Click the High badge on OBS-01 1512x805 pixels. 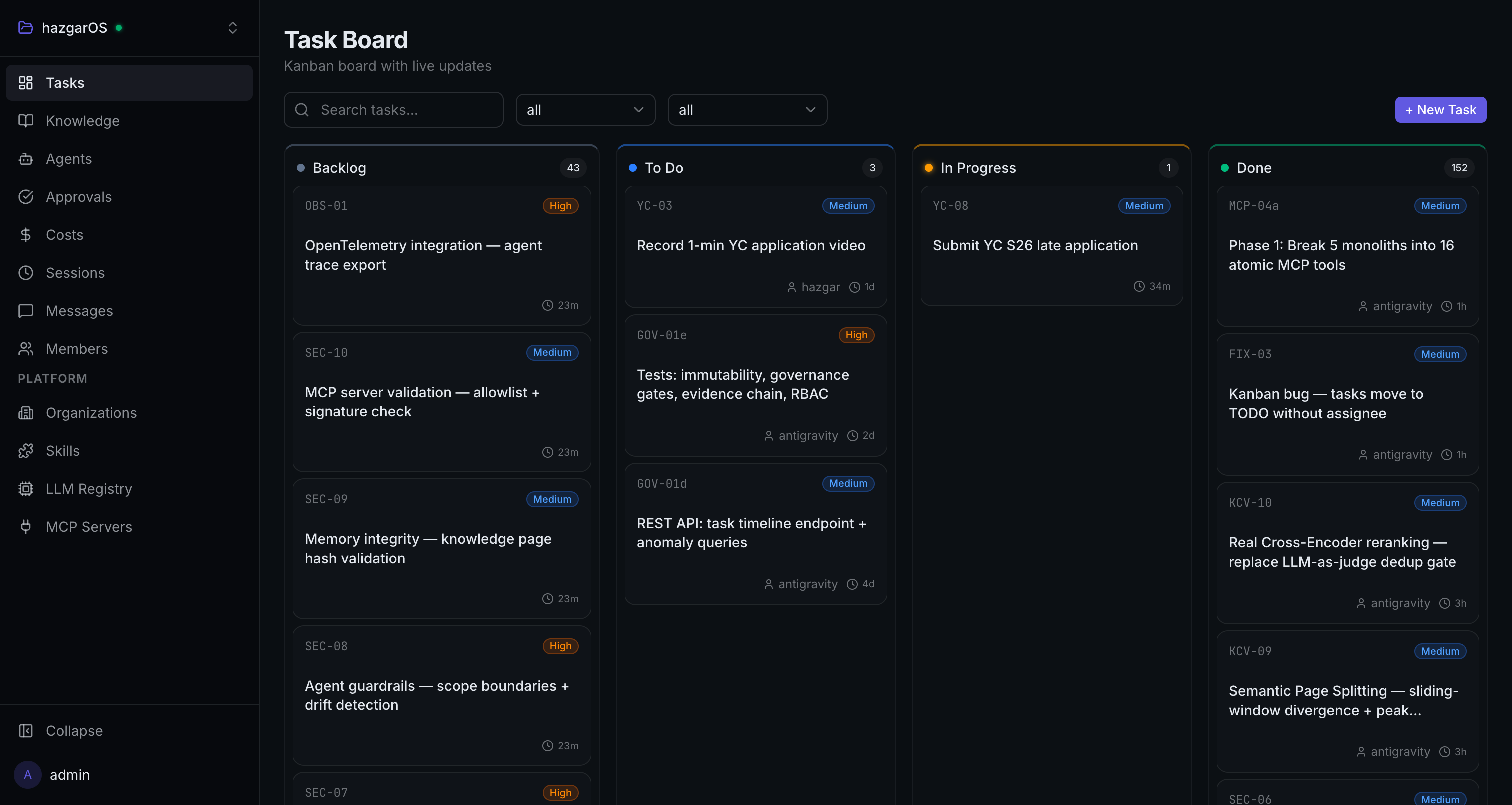(560, 206)
